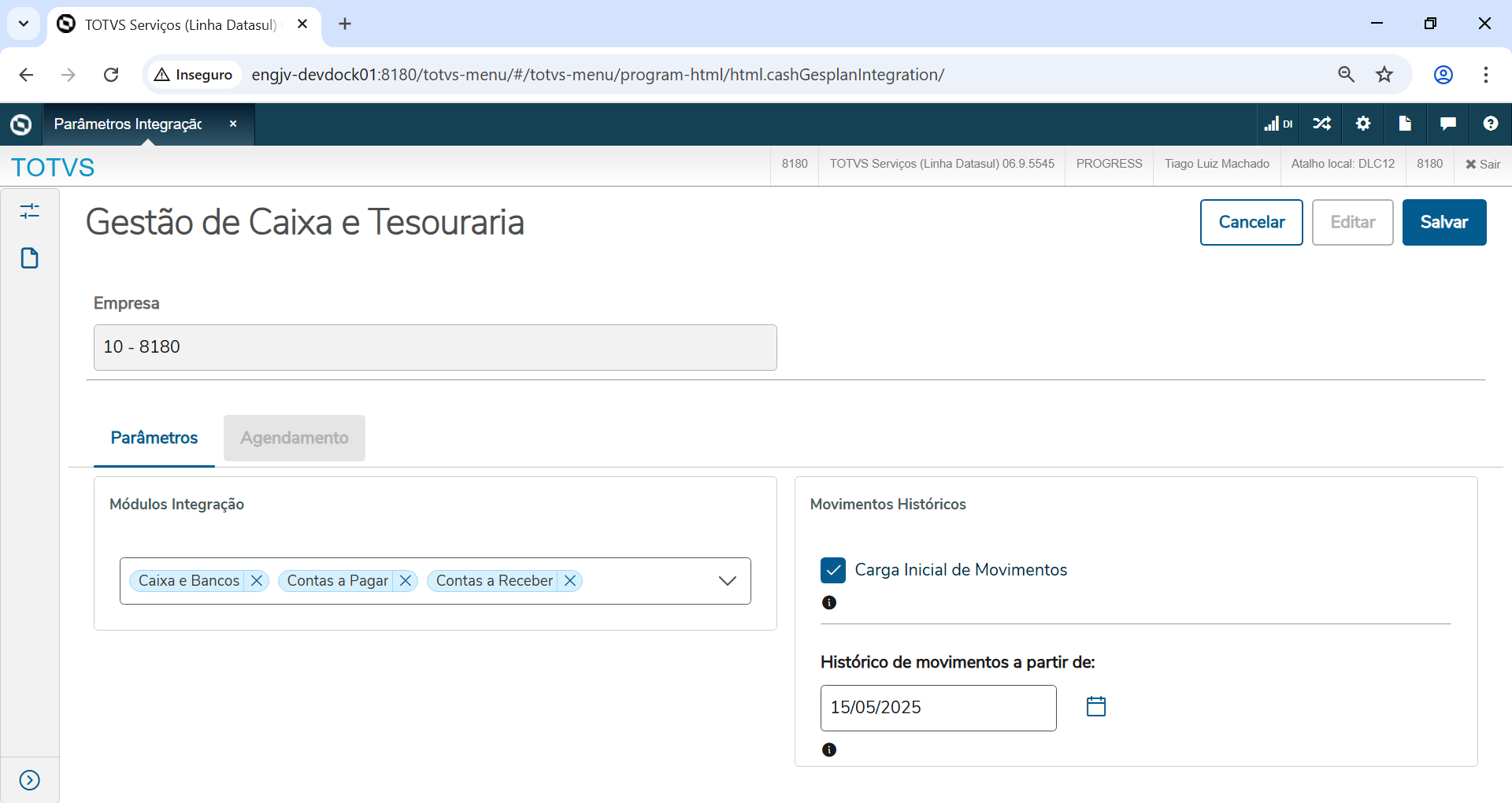Select the Parâmetros Integração header tab
This screenshot has width=1512, height=803.
(149, 124)
